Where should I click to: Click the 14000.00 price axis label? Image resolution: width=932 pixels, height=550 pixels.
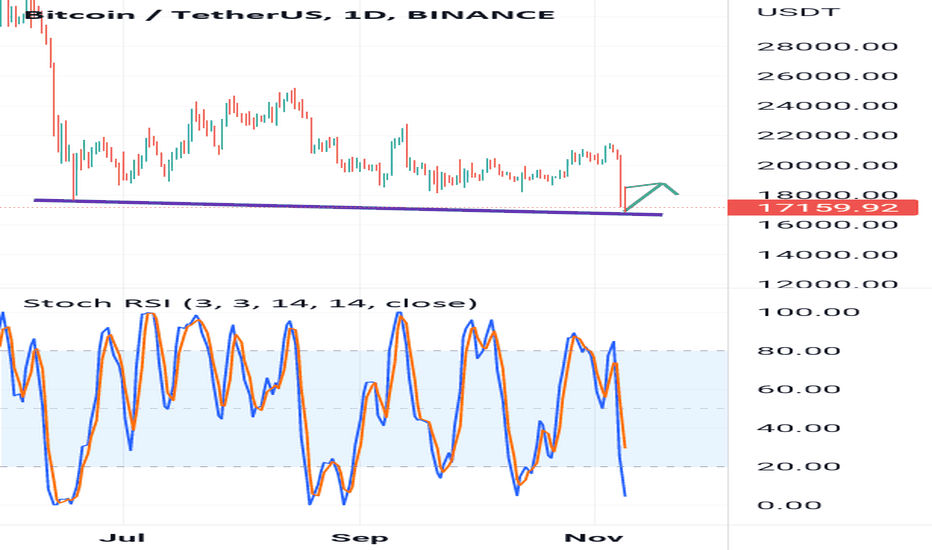tap(827, 255)
